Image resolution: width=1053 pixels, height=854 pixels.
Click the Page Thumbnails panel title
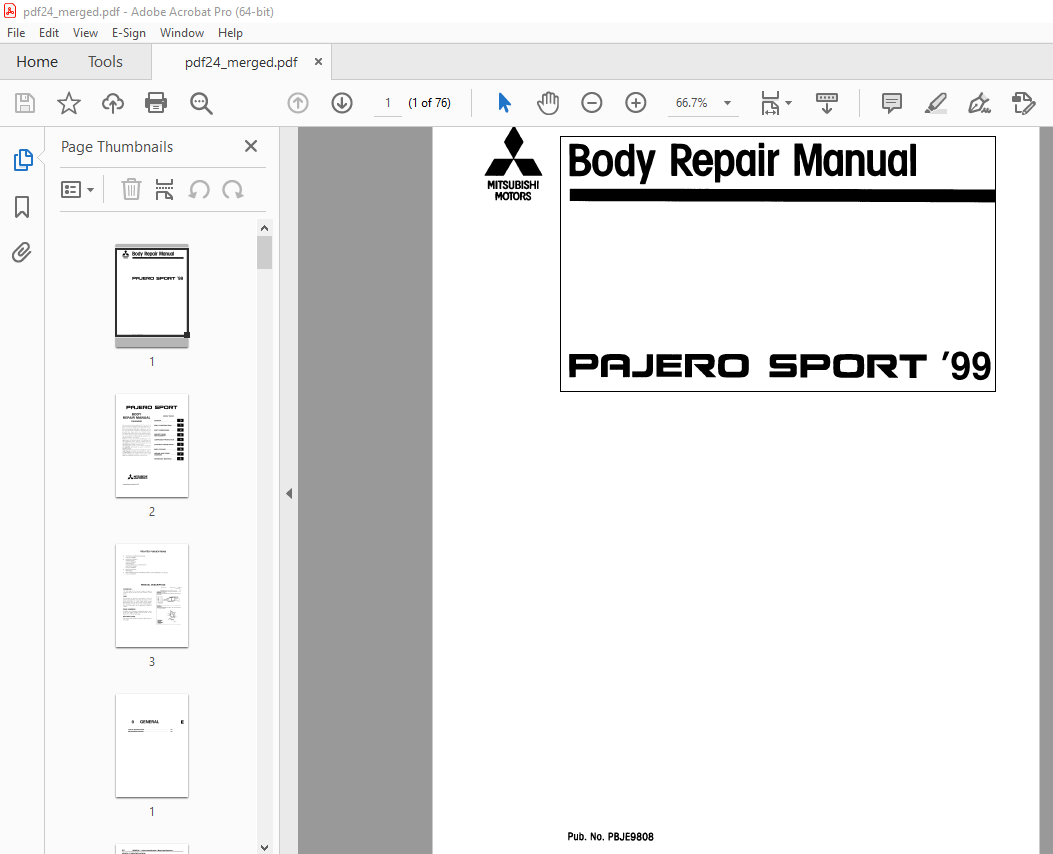coord(117,147)
